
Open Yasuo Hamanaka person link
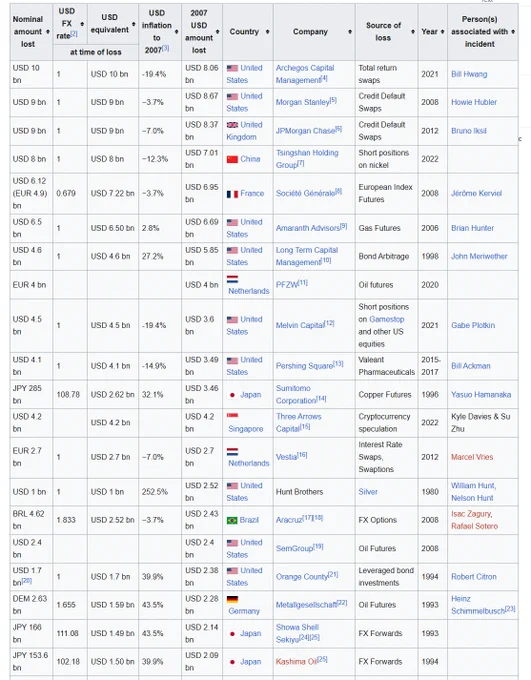481,395
